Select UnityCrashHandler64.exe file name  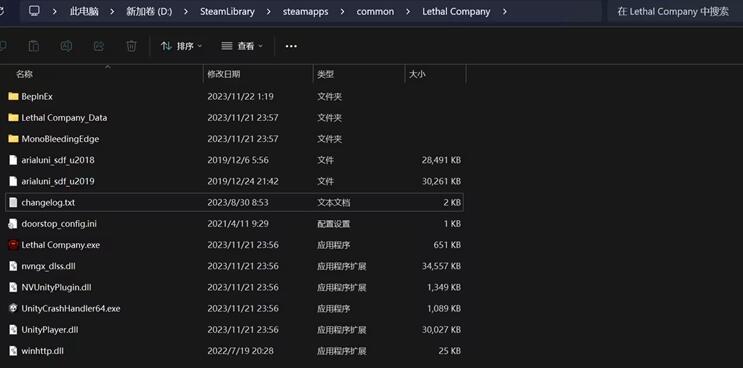click(71, 308)
